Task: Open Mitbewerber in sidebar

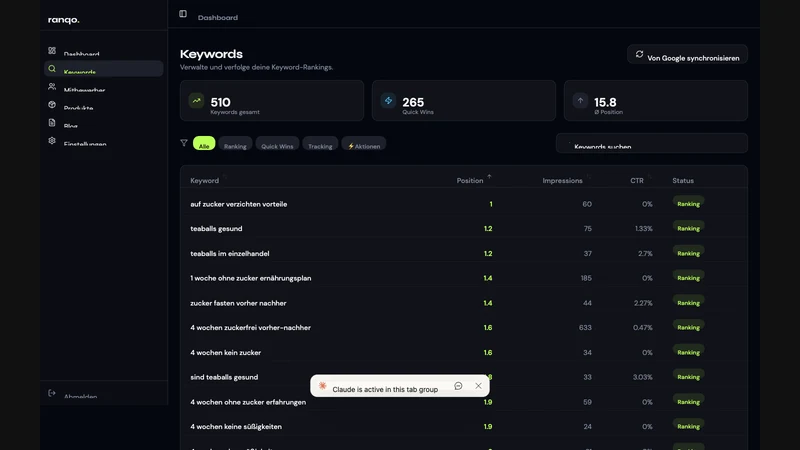Action: pos(104,87)
